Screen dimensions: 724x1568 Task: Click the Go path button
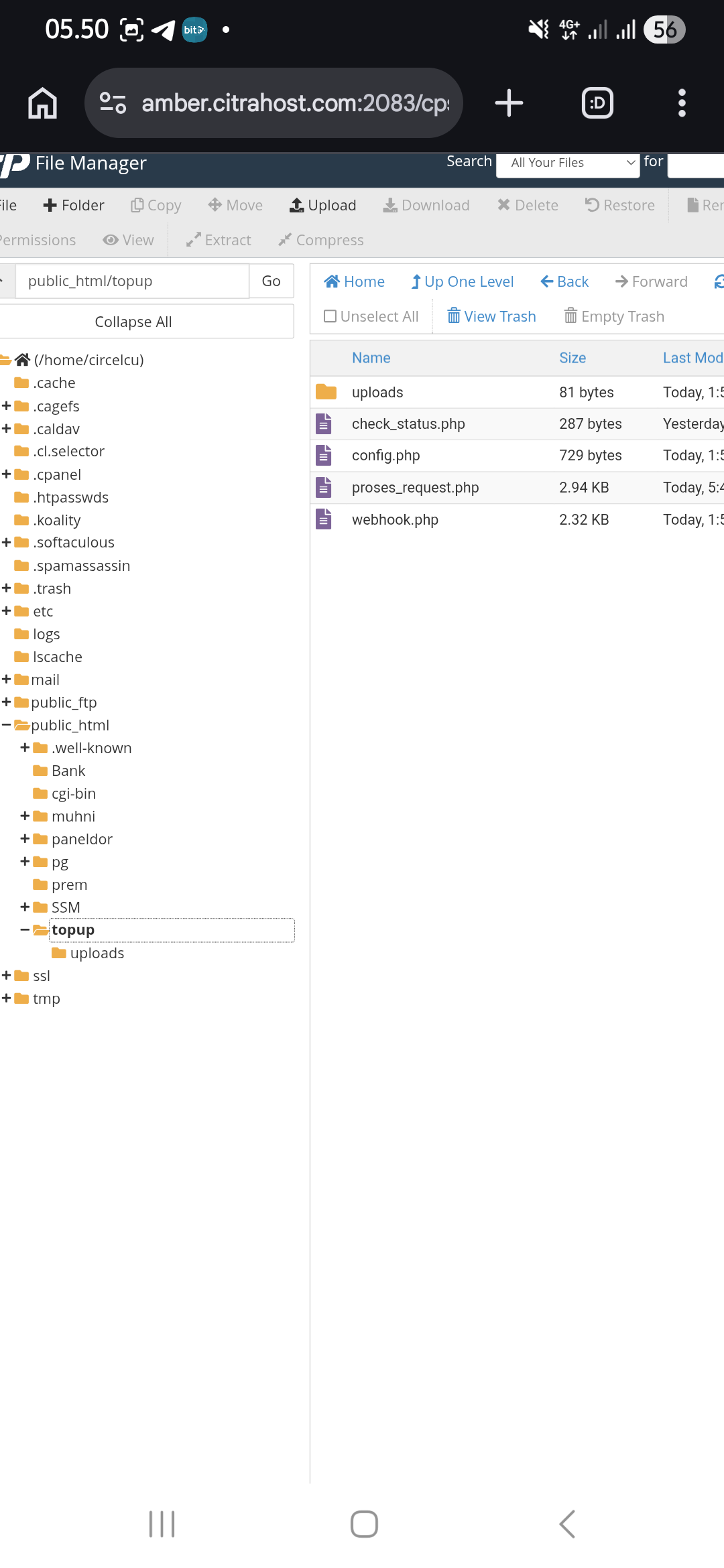pyautogui.click(x=271, y=281)
